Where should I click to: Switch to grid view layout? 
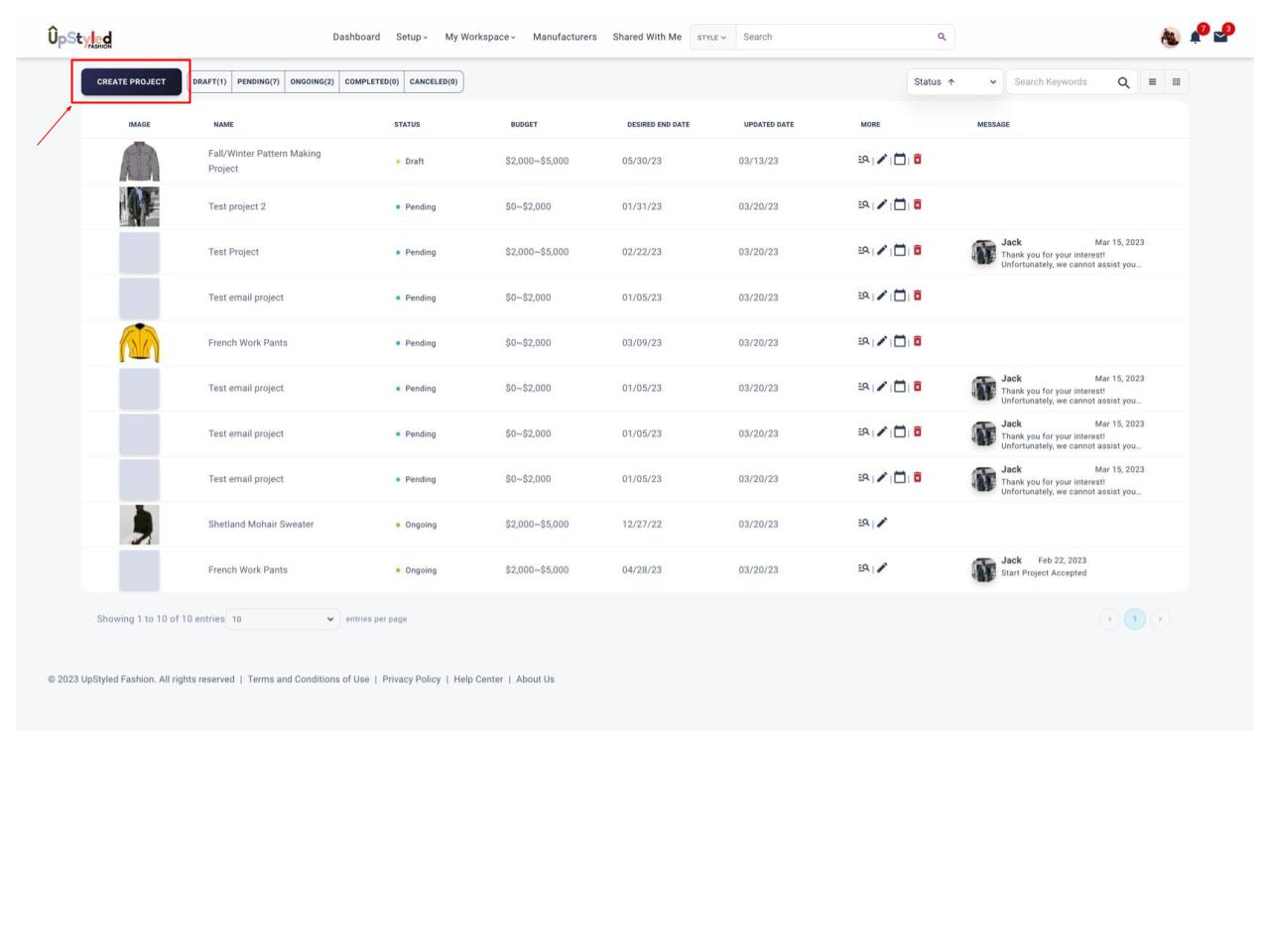[1177, 82]
